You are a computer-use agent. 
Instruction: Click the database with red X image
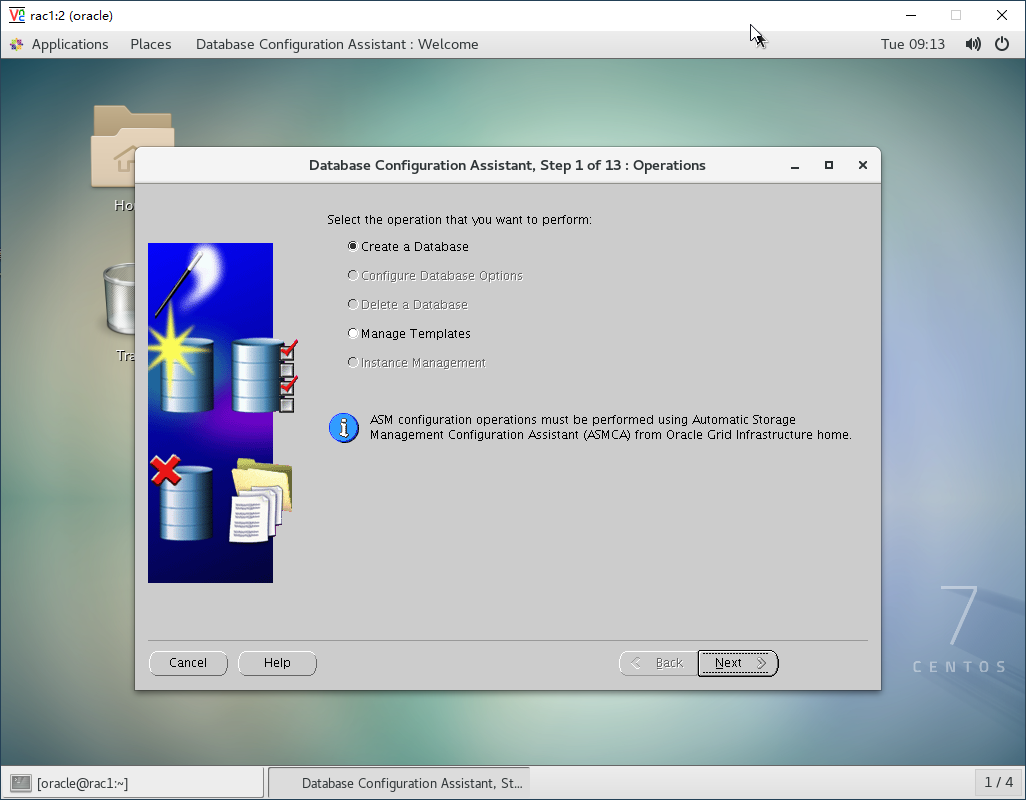coord(182,497)
